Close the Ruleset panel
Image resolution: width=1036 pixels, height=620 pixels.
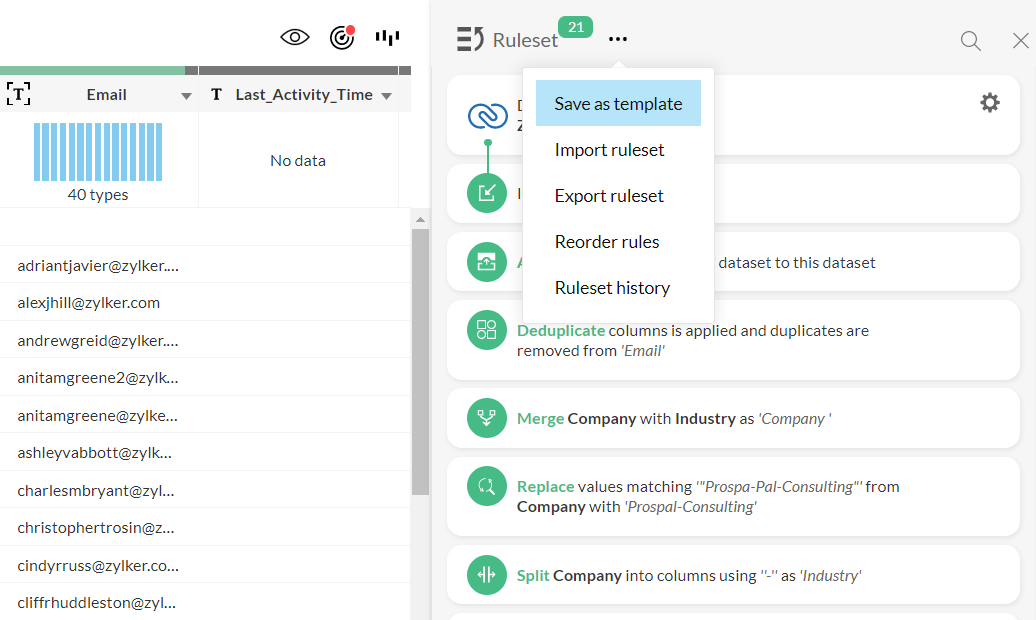coord(1020,41)
